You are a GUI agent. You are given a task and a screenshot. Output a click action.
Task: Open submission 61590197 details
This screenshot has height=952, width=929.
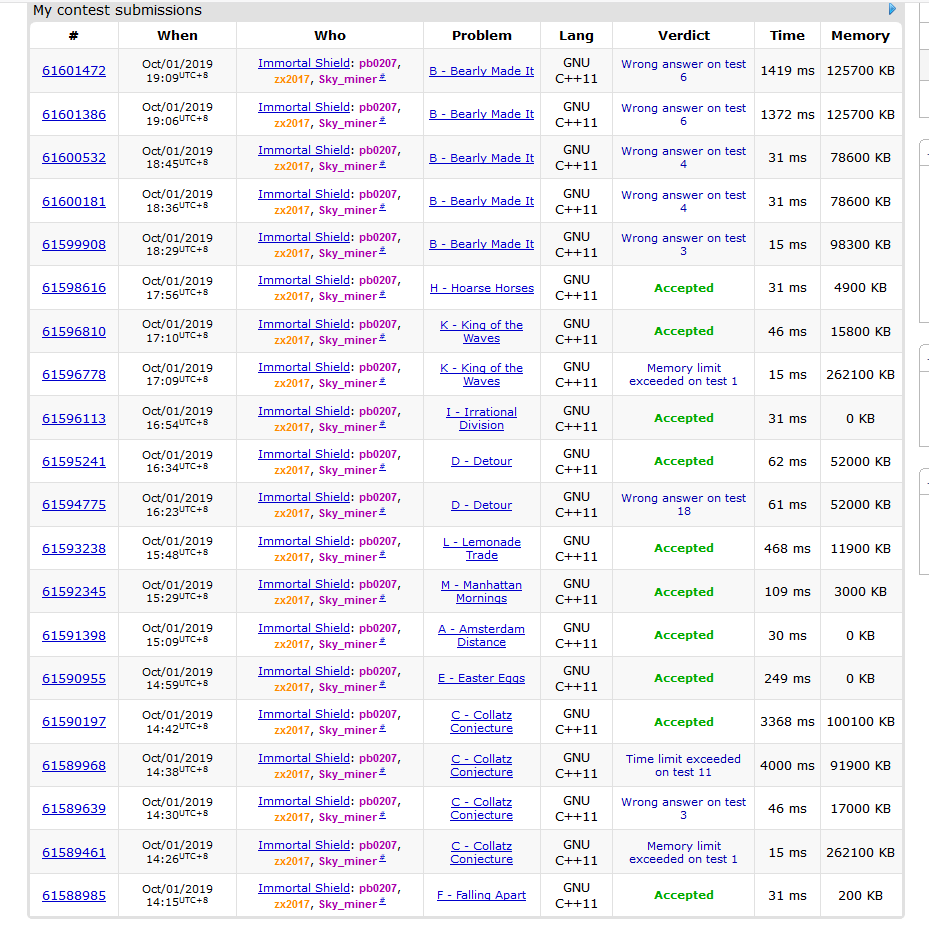[74, 722]
